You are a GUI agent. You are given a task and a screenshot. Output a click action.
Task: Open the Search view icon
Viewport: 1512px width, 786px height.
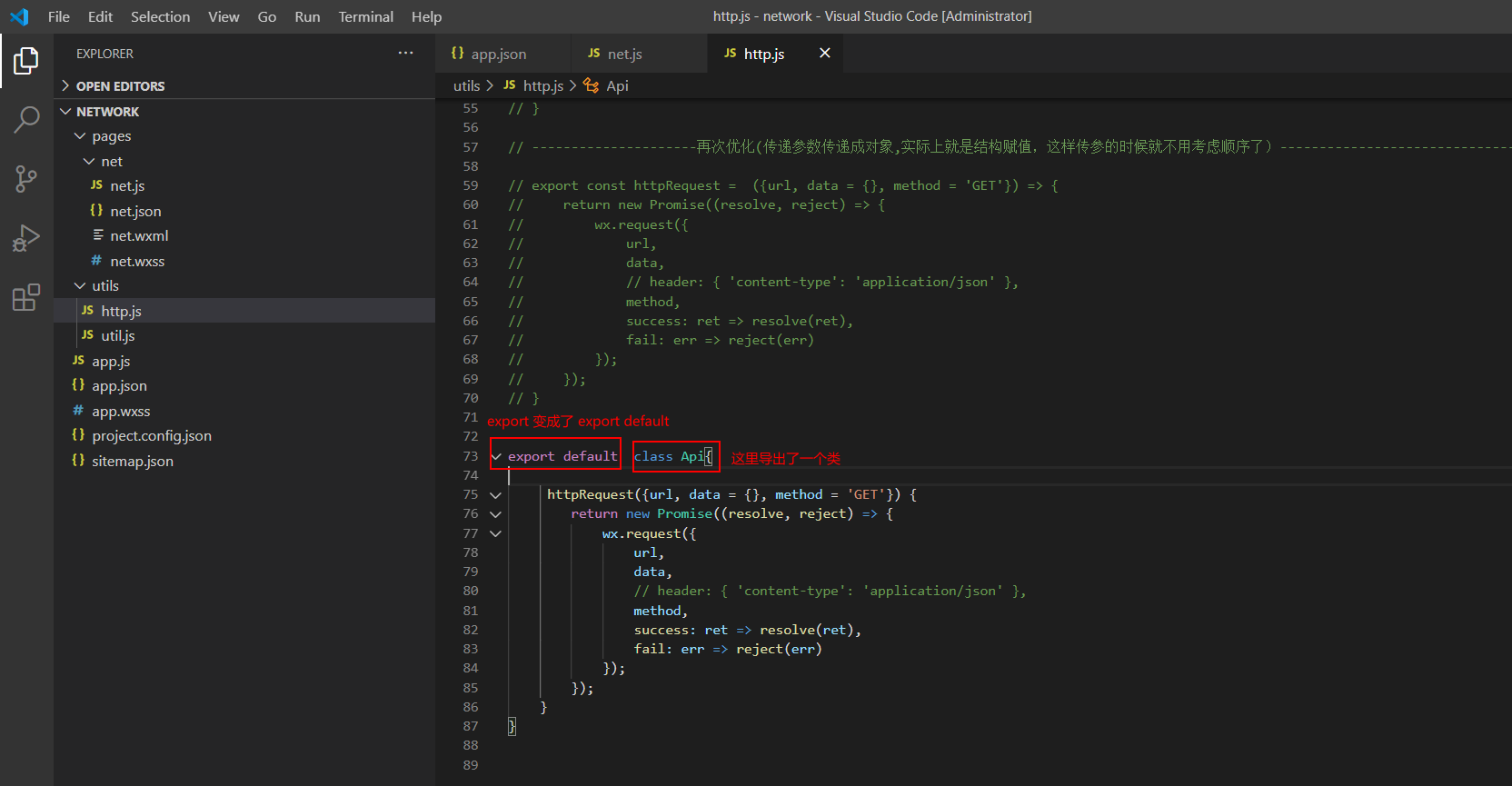(26, 119)
